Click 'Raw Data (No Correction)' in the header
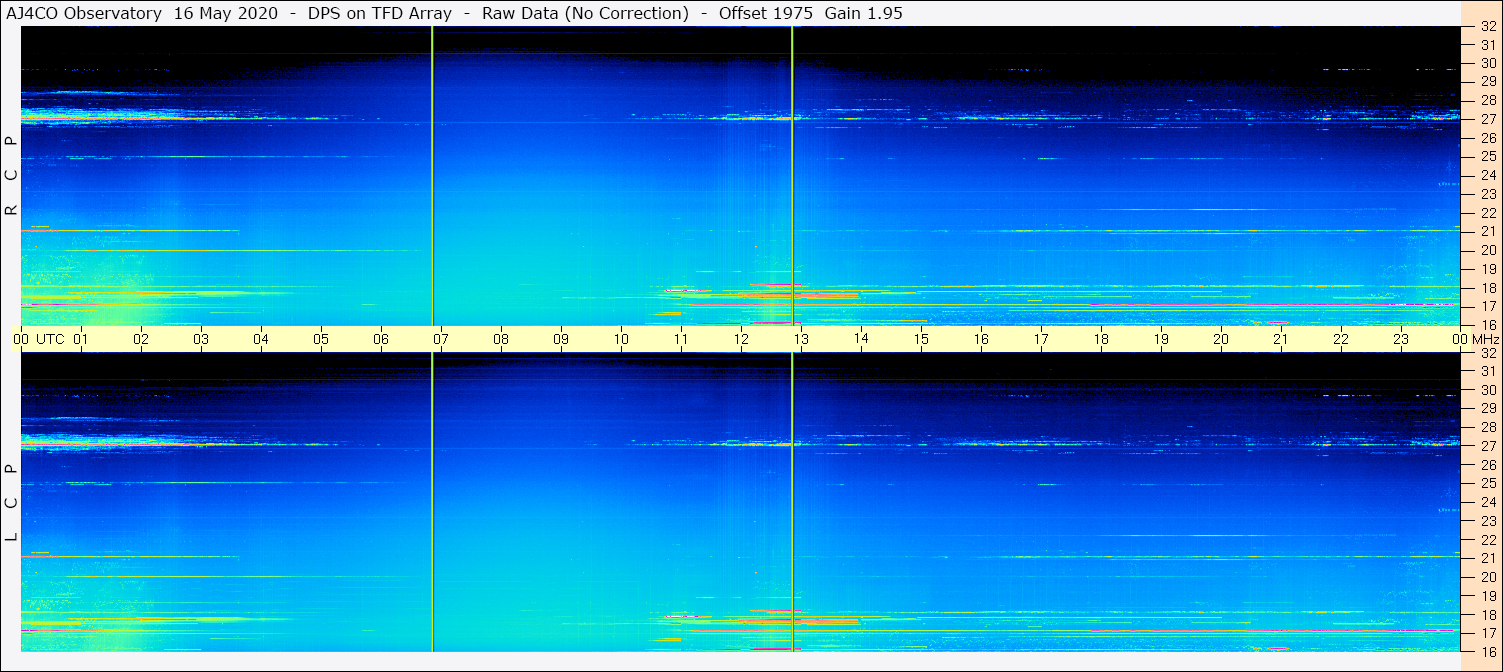 pyautogui.click(x=585, y=13)
